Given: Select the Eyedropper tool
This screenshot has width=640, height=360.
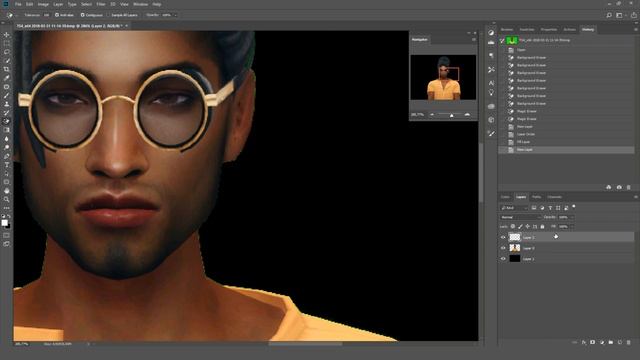Looking at the screenshot, I should coord(7,78).
